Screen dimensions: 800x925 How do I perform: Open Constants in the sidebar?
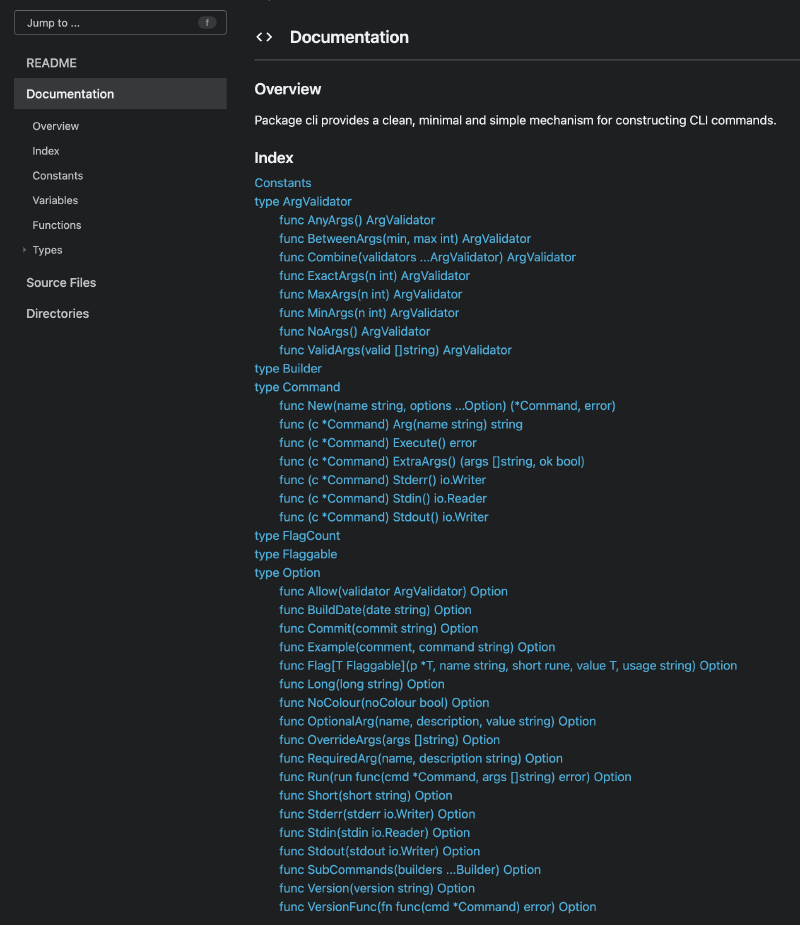(x=57, y=176)
